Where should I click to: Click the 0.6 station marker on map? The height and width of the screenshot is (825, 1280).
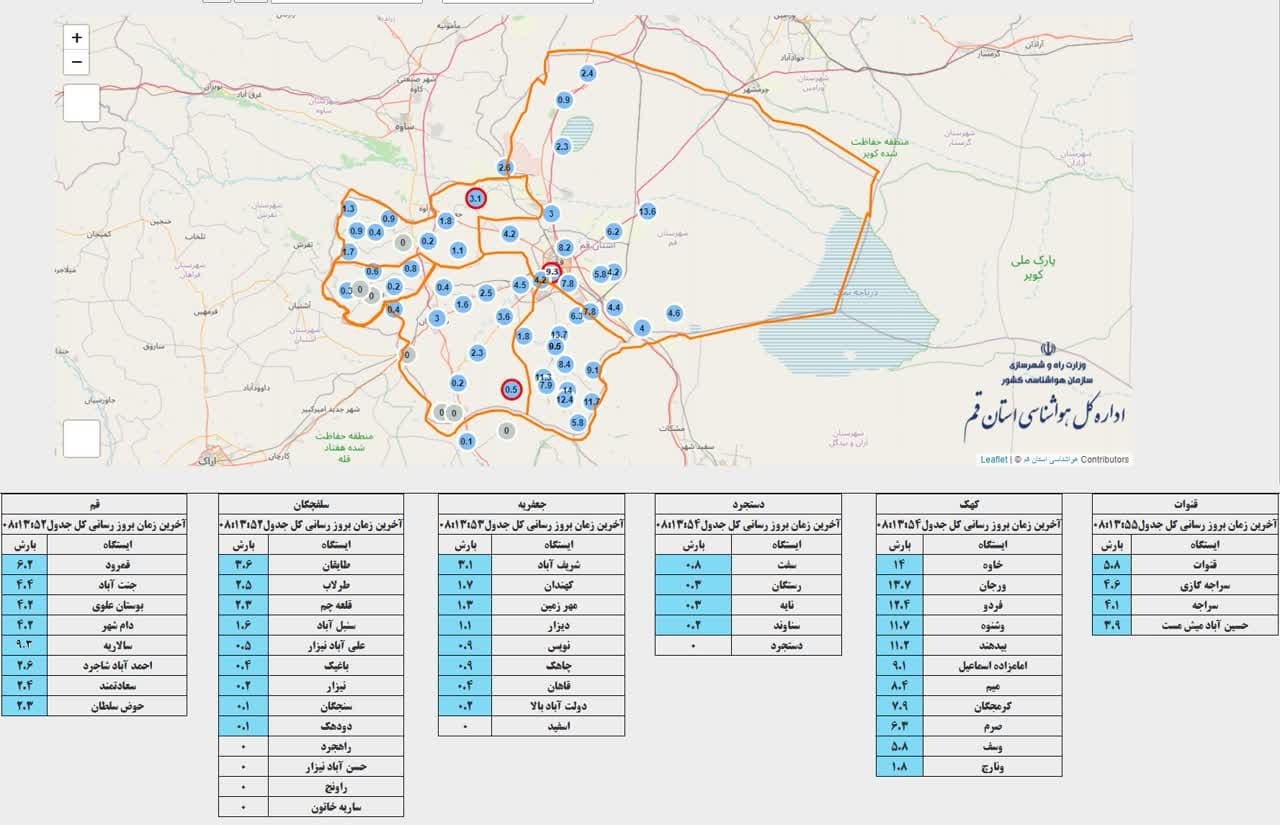click(x=373, y=271)
